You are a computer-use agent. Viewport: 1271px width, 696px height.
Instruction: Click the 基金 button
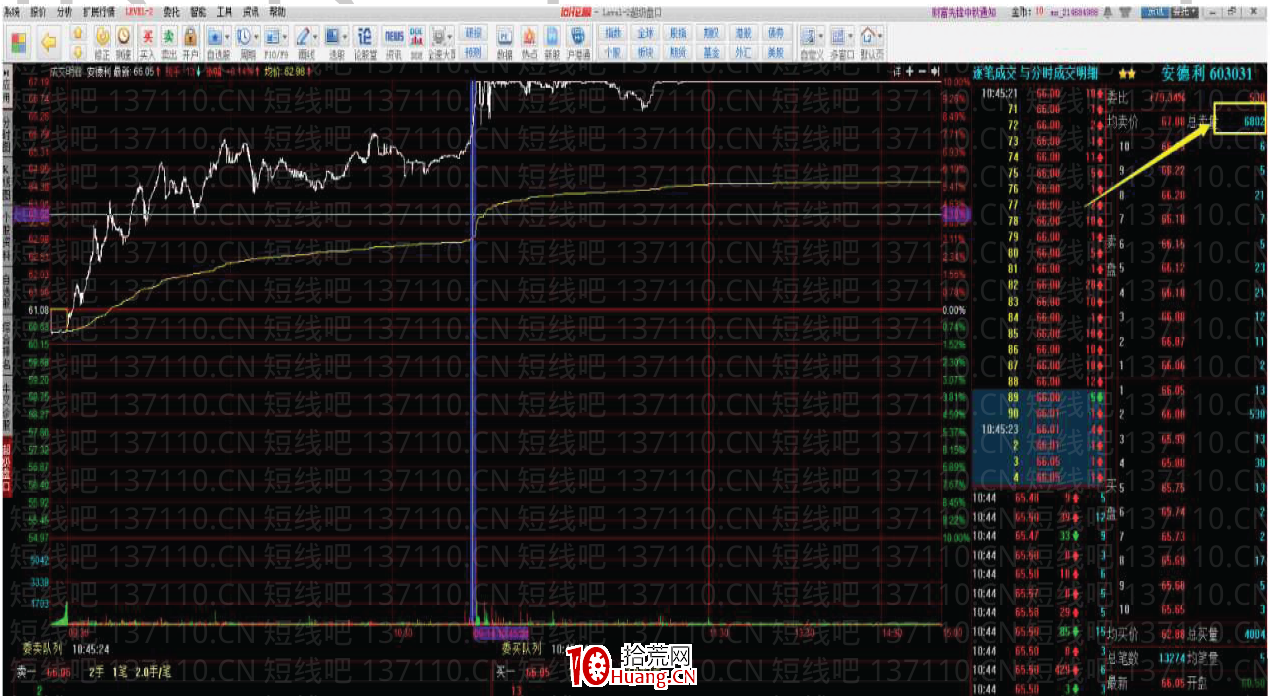pos(710,51)
